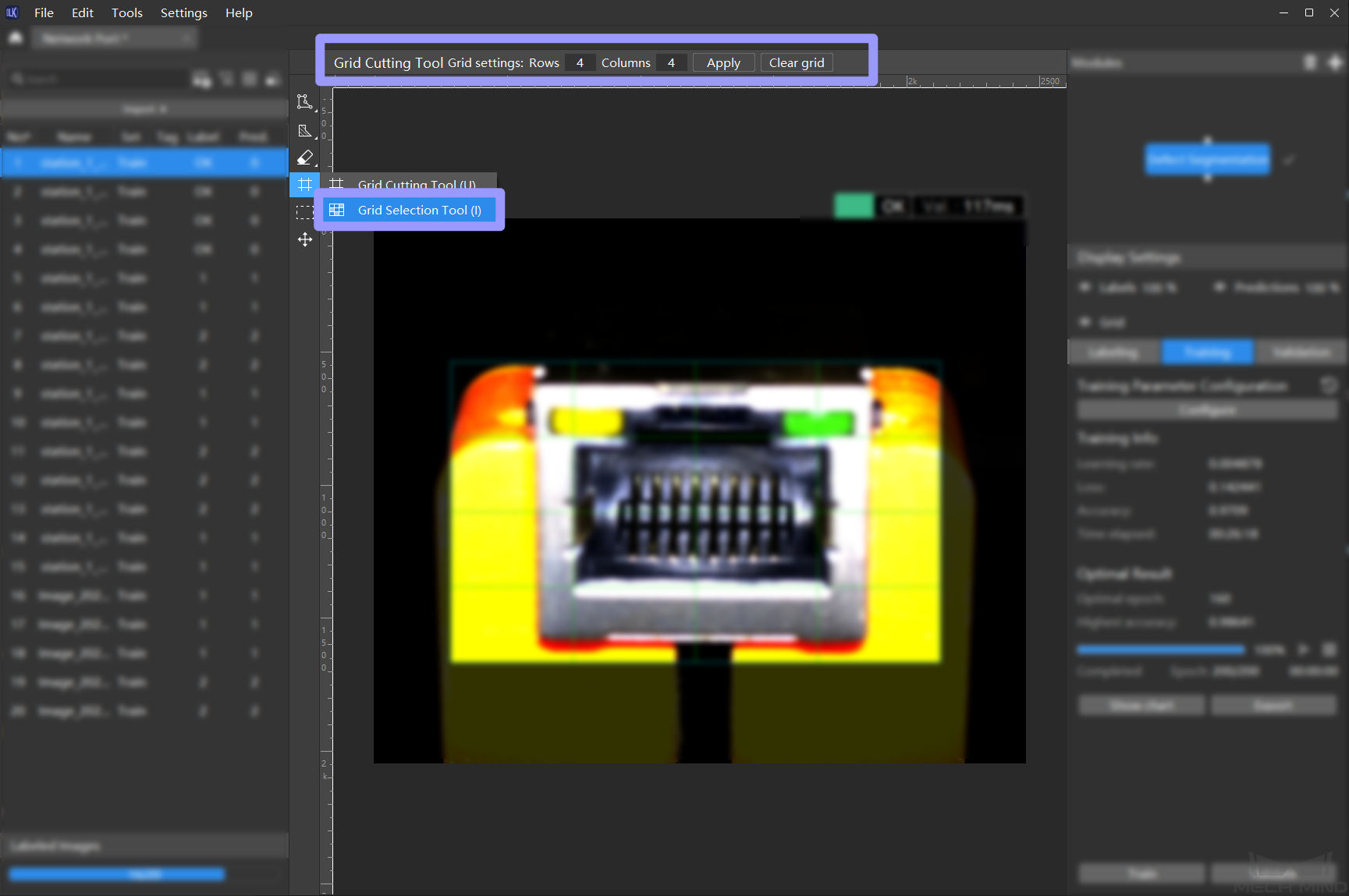Image resolution: width=1349 pixels, height=896 pixels.
Task: Toggle Labels visibility eye icon
Action: (1085, 287)
